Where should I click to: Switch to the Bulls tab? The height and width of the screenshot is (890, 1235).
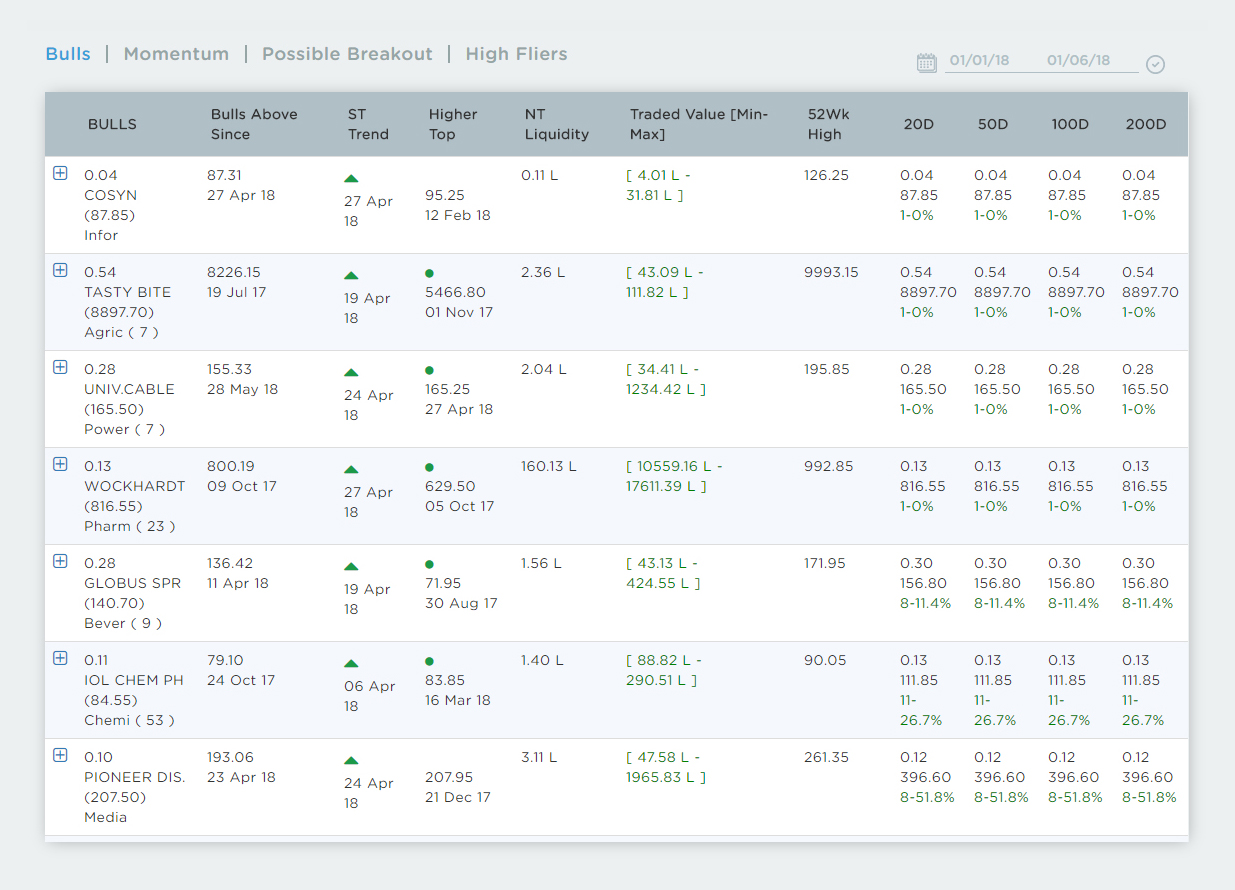click(68, 54)
